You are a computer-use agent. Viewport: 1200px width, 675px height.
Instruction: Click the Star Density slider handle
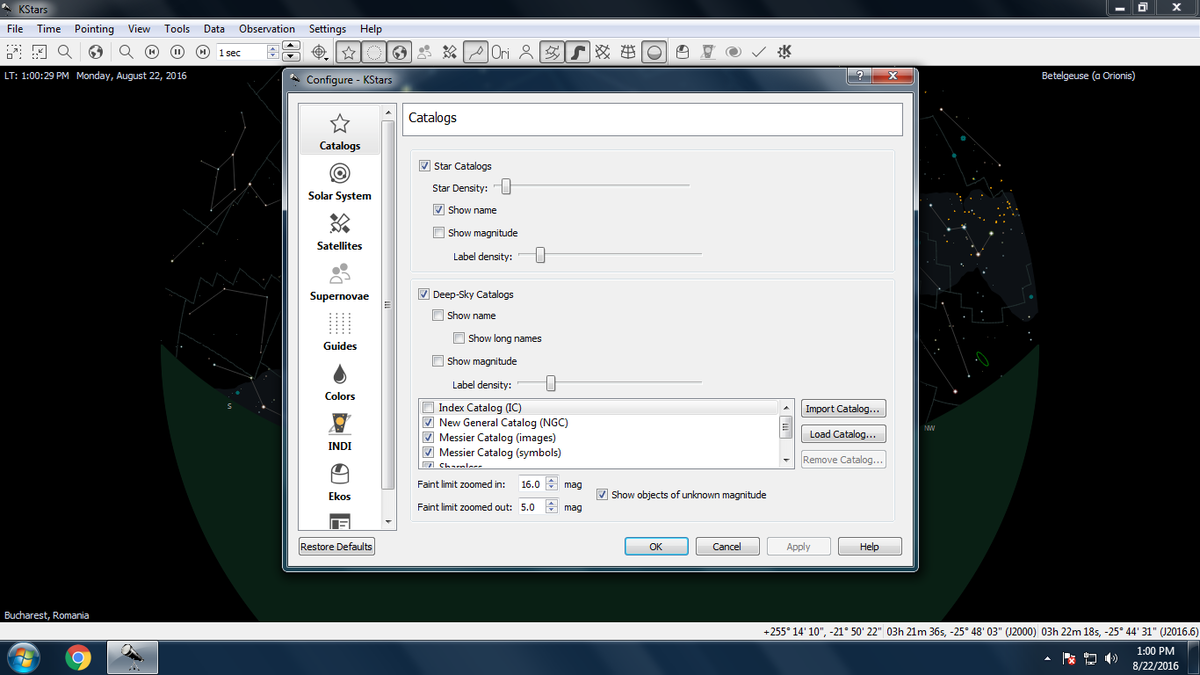pos(506,187)
